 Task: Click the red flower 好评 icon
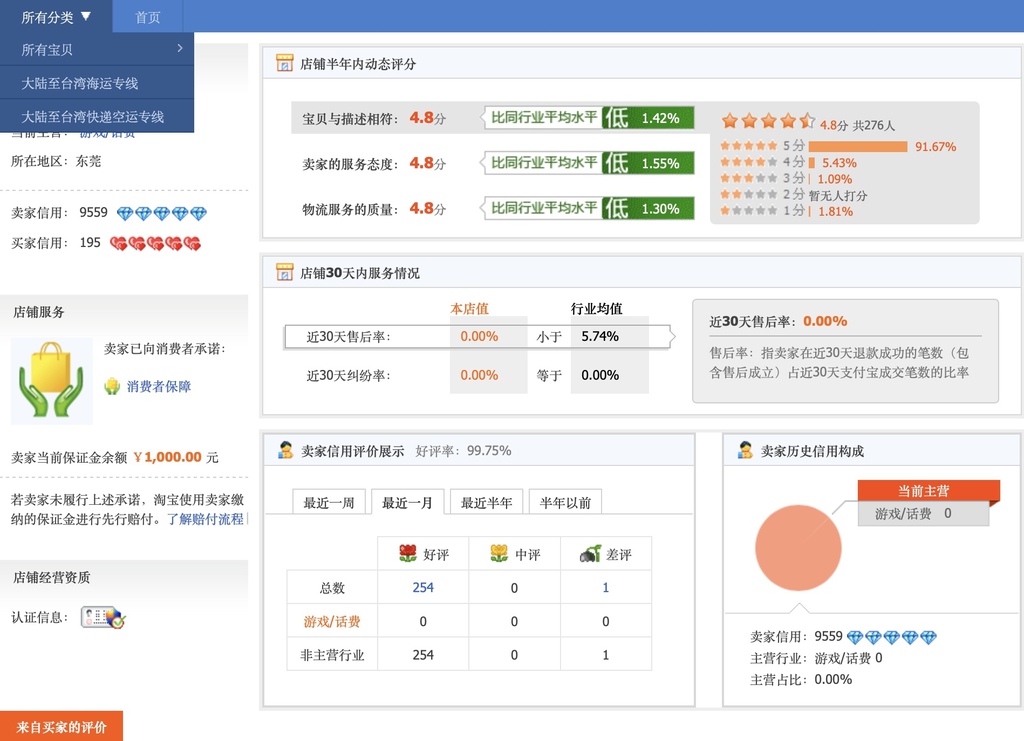407,554
